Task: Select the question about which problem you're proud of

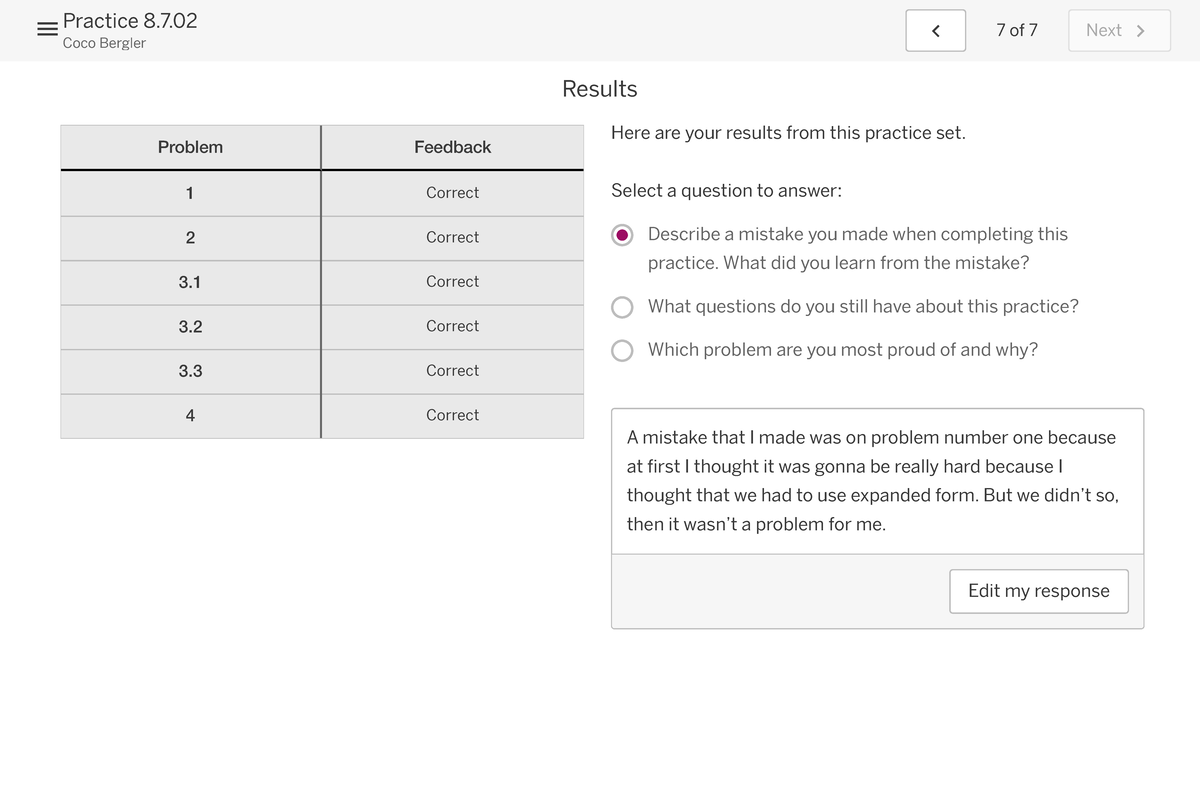Action: click(x=622, y=350)
